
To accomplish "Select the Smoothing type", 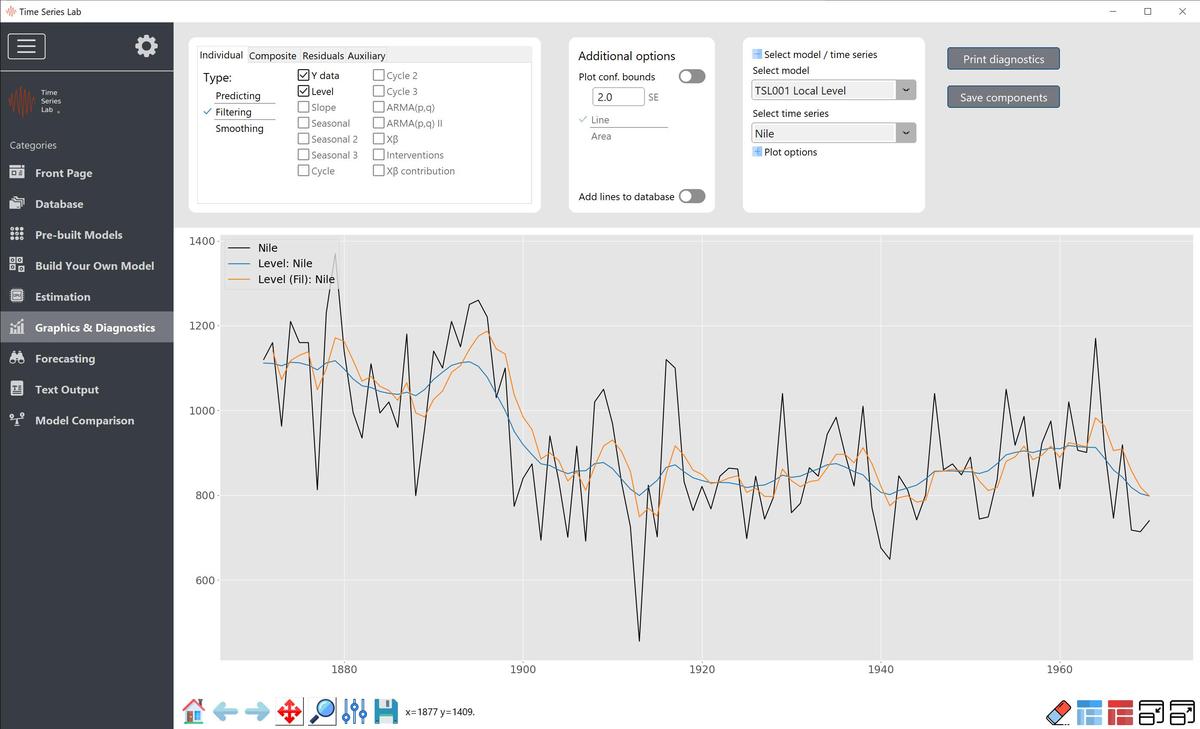I will point(240,128).
